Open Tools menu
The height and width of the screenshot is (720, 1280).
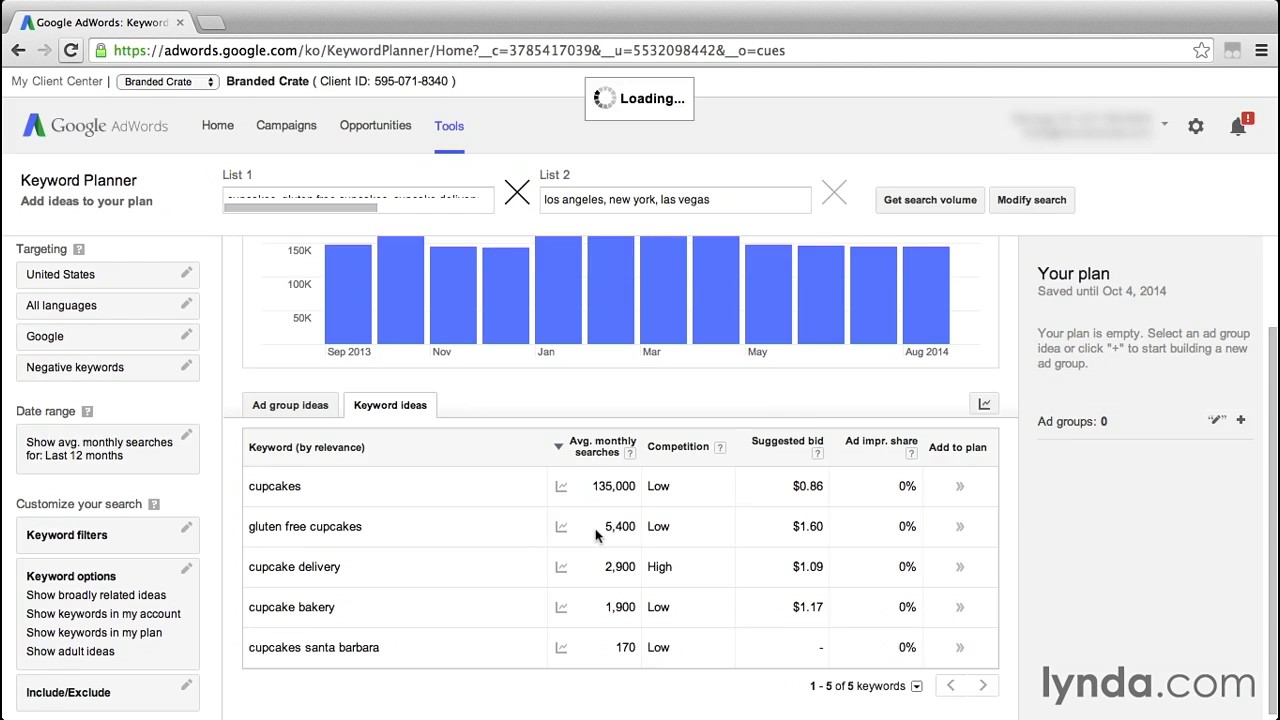coord(449,126)
